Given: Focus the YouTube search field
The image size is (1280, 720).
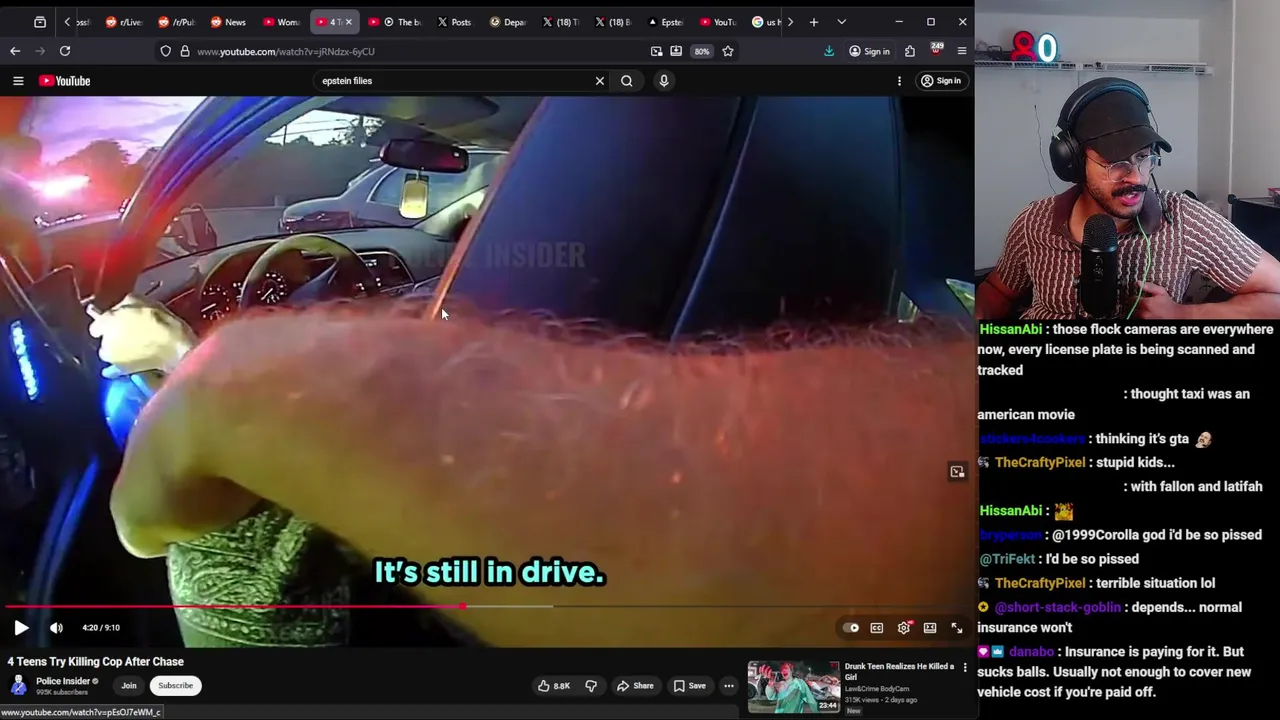Looking at the screenshot, I should point(455,81).
